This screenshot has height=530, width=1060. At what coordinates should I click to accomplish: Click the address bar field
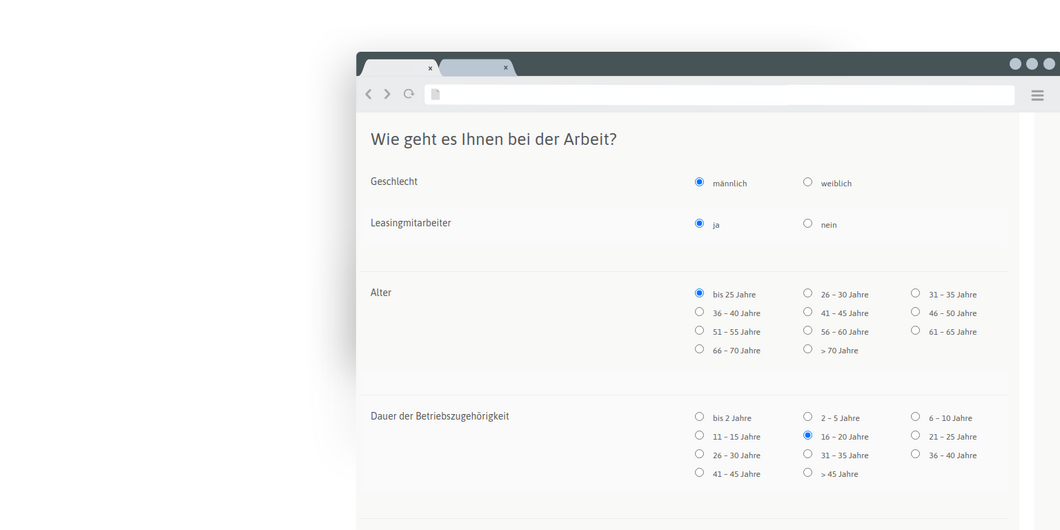[x=719, y=95]
